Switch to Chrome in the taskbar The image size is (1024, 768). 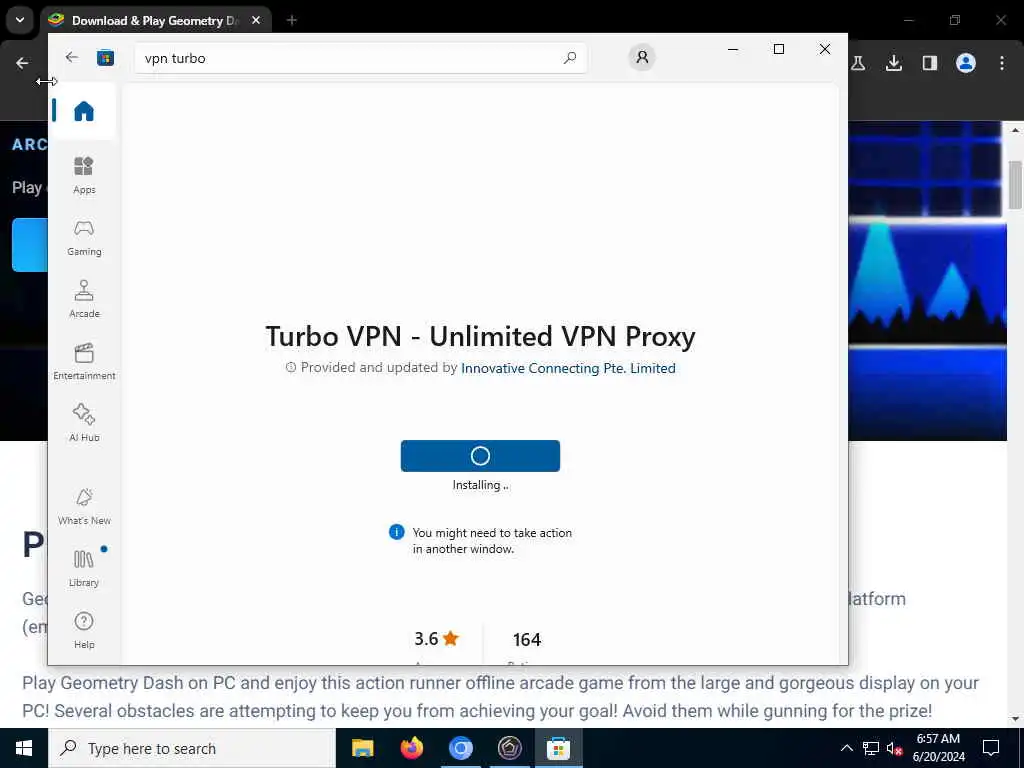coord(460,748)
